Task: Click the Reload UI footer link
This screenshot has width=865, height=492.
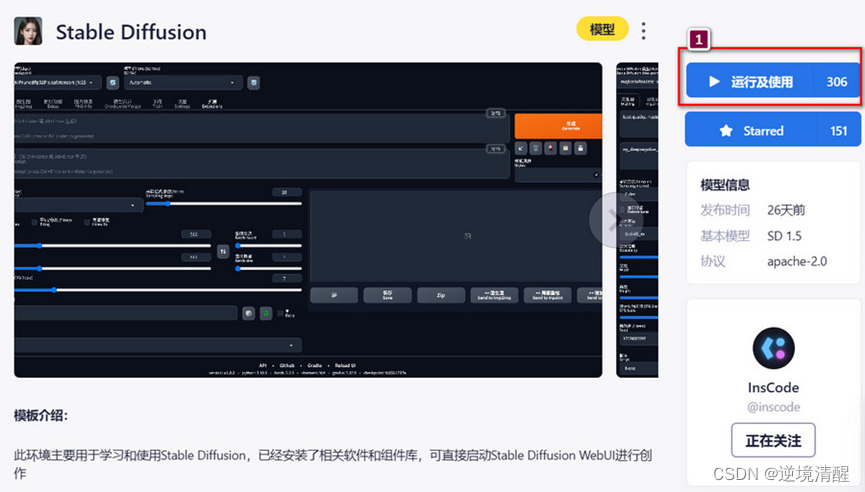Action: coord(345,365)
